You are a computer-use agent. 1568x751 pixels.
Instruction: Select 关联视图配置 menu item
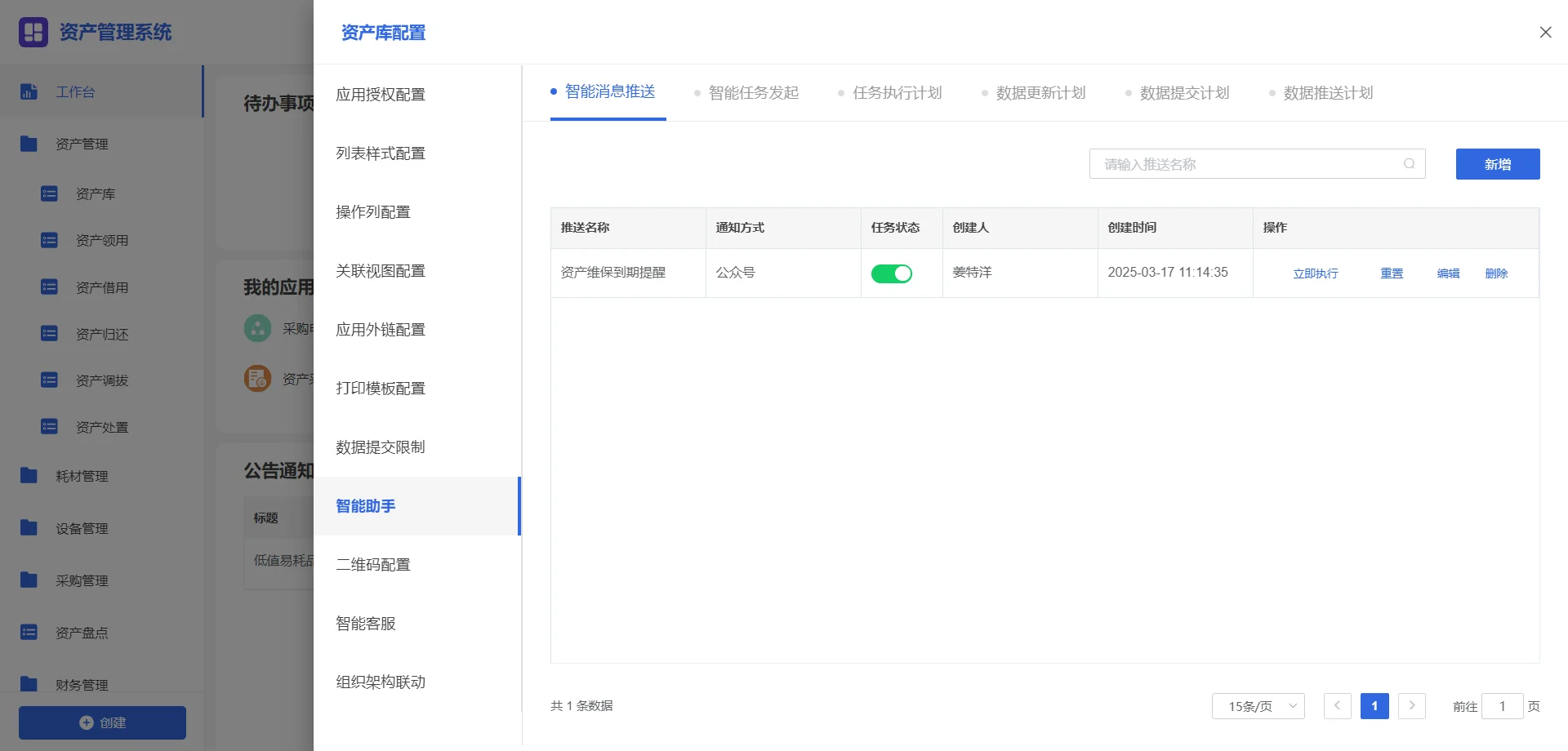(x=417, y=271)
